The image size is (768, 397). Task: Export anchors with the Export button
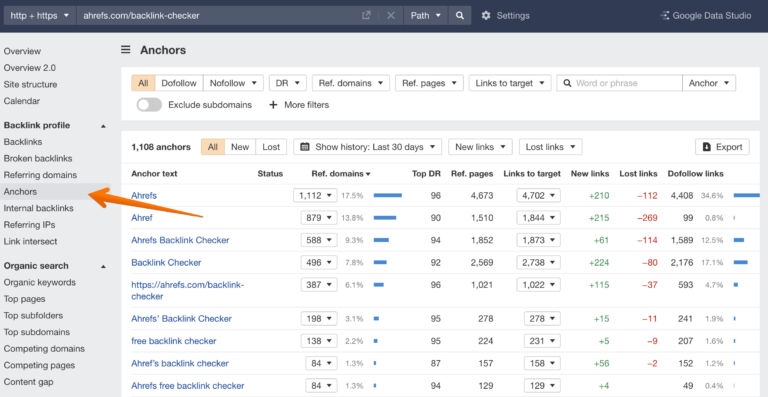tap(722, 147)
